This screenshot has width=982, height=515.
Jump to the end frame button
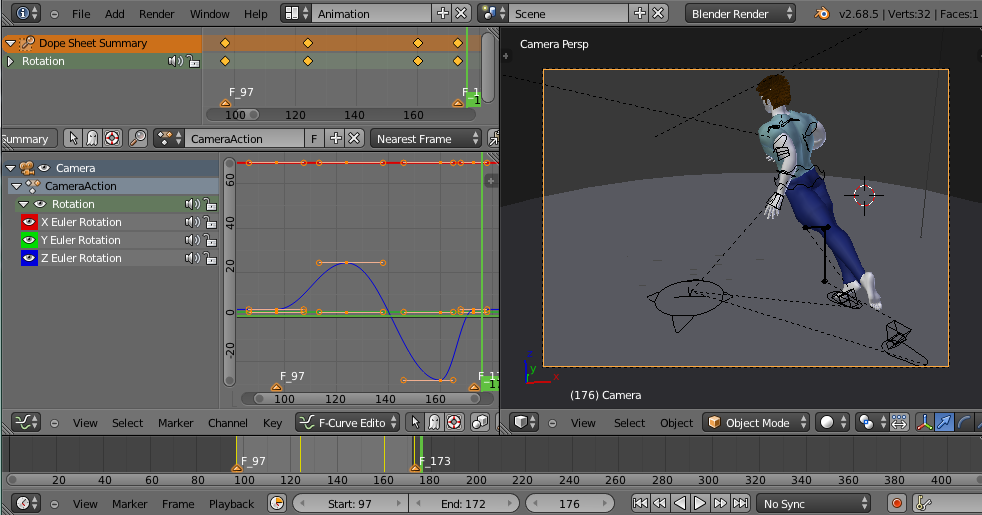tap(740, 503)
